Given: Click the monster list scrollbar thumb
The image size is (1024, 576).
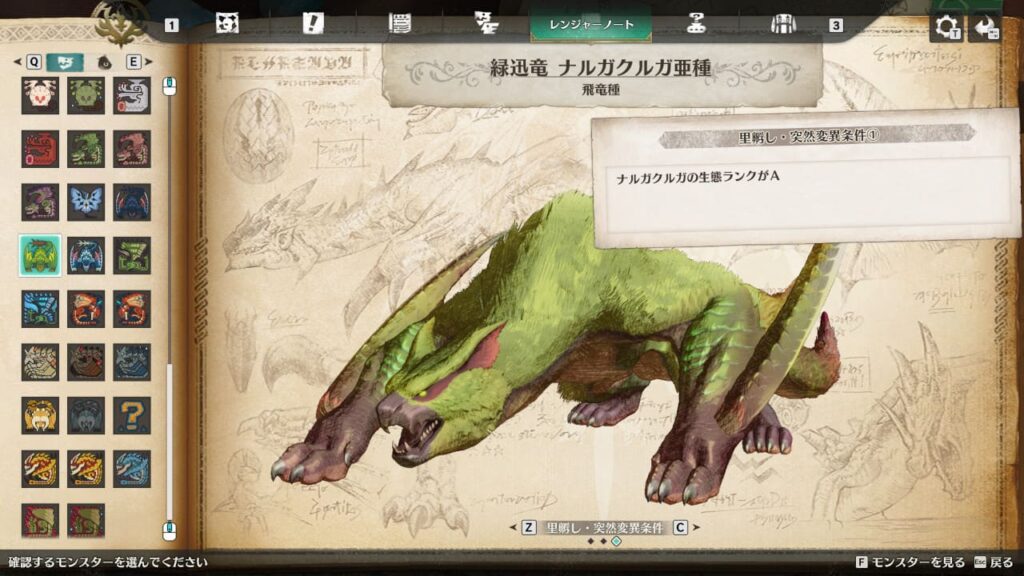Looking at the screenshot, I should pos(169,441).
